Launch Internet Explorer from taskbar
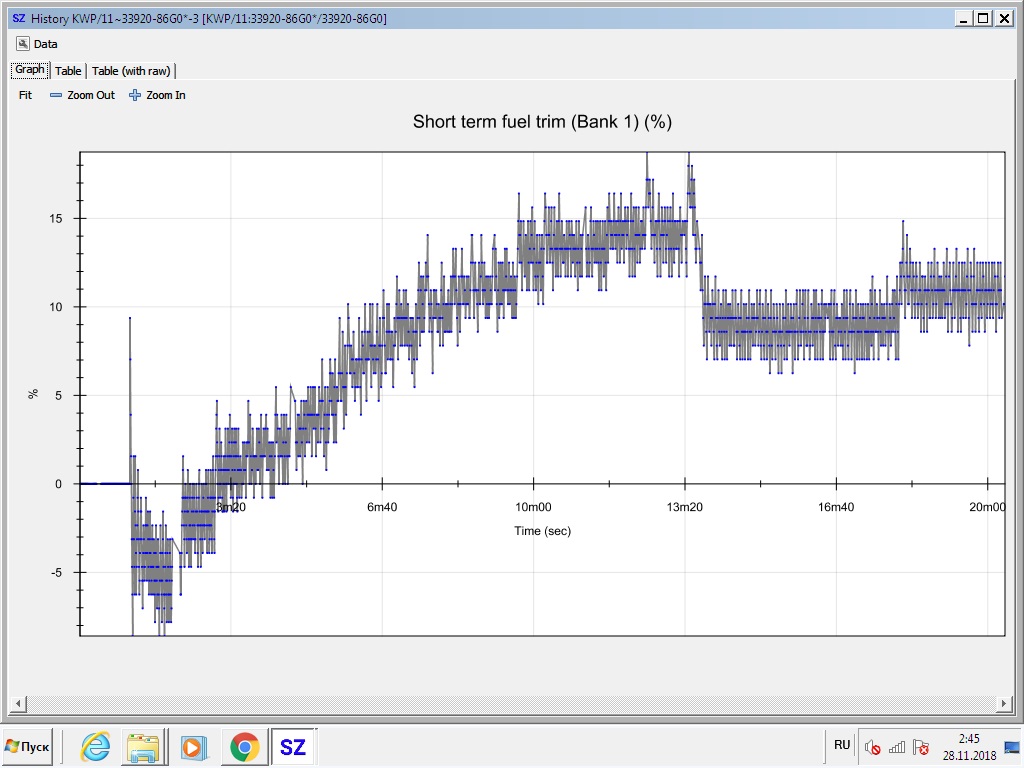The width and height of the screenshot is (1024, 768). pyautogui.click(x=96, y=747)
